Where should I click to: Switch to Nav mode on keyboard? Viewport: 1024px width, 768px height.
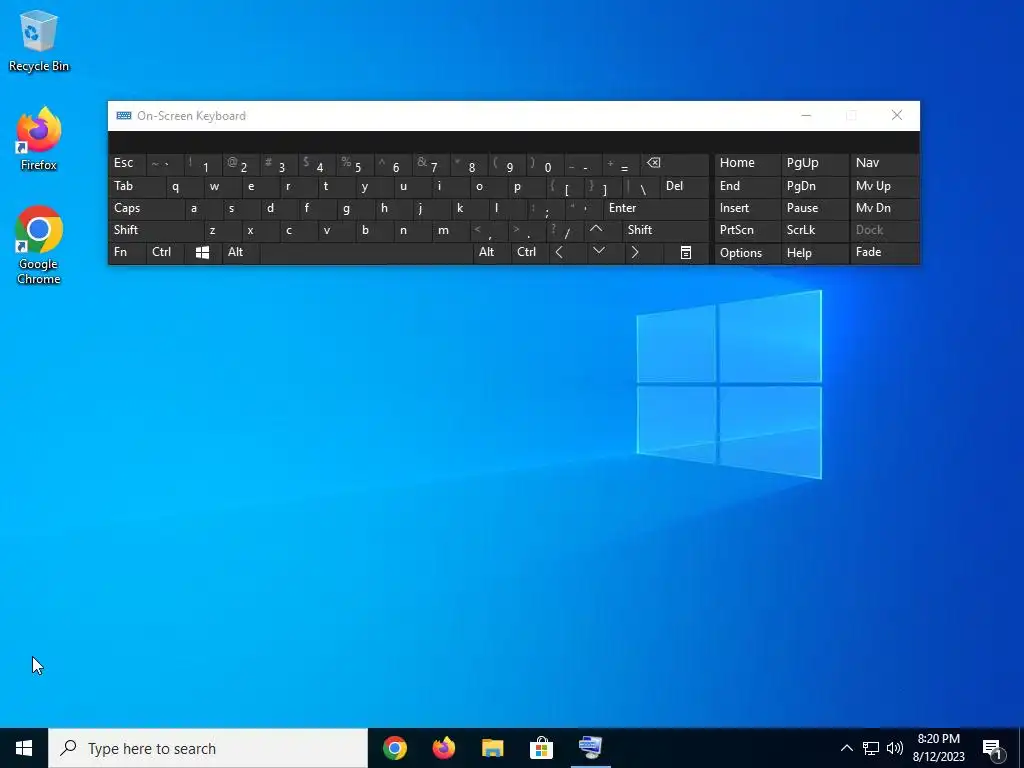coord(885,163)
